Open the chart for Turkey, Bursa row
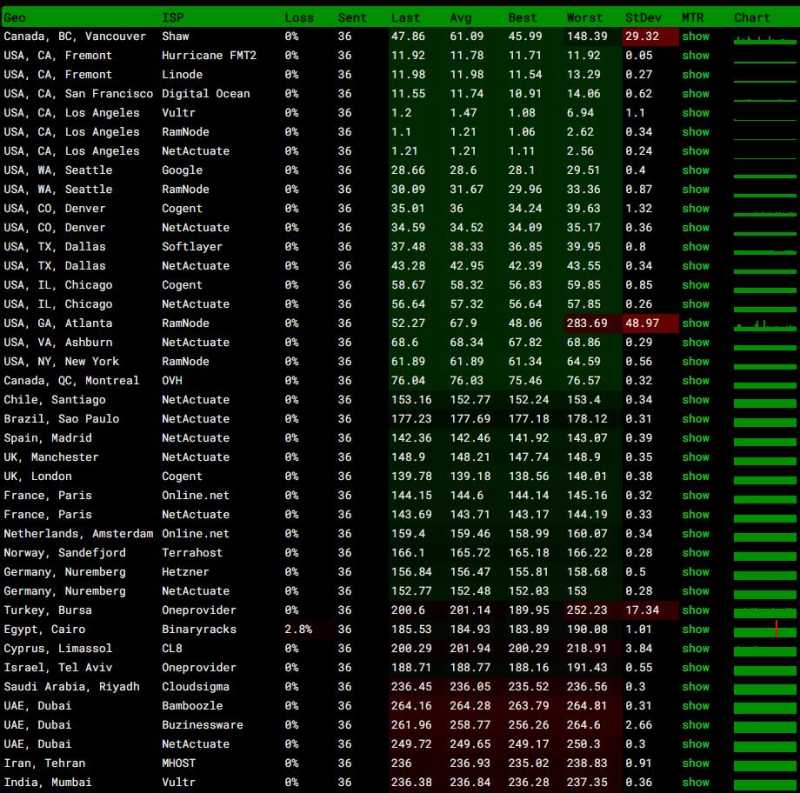This screenshot has width=800, height=793. pos(765,612)
